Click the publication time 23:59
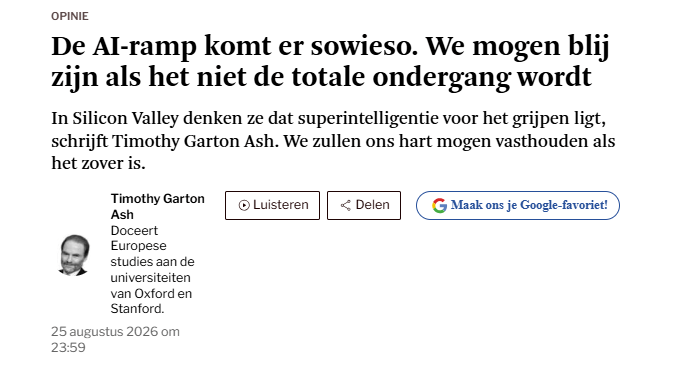 coord(68,347)
